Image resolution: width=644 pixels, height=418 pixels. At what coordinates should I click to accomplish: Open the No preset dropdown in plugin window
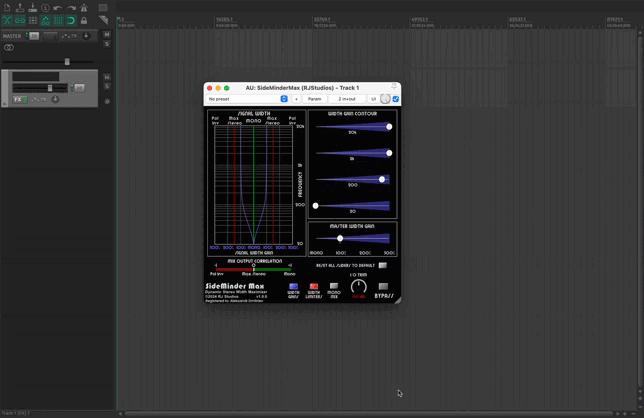pos(247,99)
